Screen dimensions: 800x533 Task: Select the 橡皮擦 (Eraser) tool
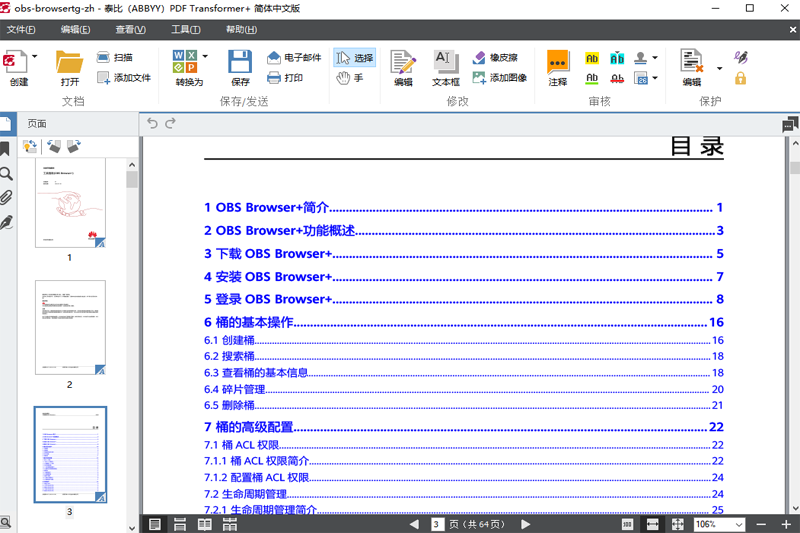[x=496, y=57]
